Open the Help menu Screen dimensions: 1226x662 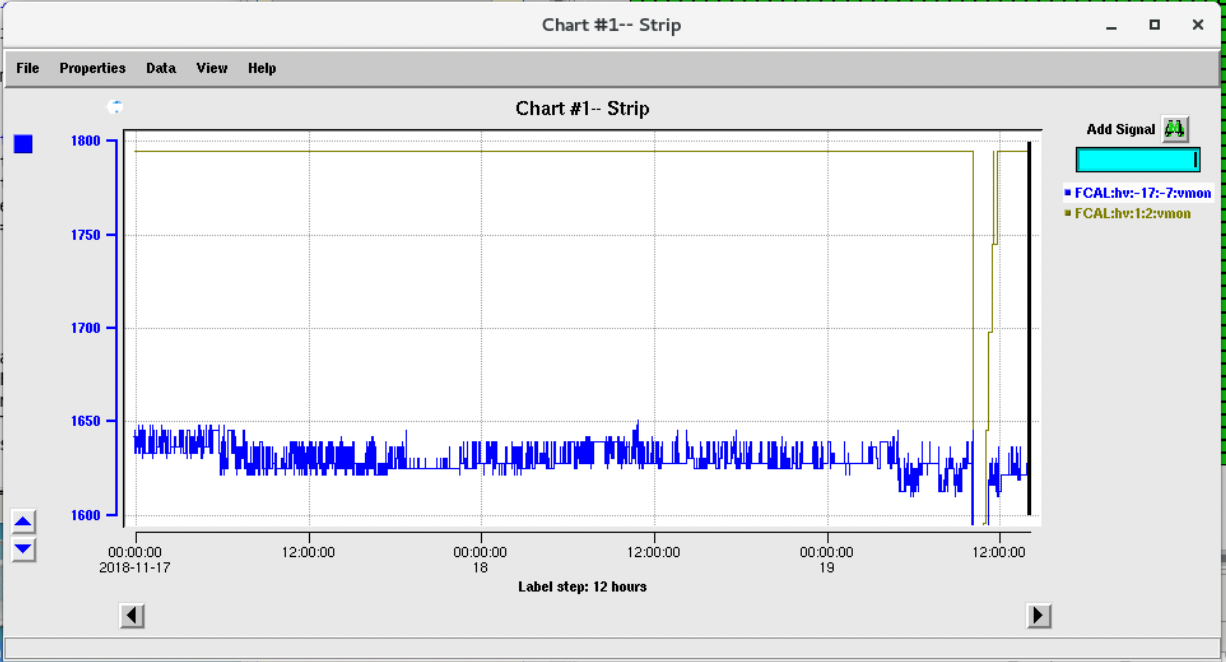(x=262, y=68)
